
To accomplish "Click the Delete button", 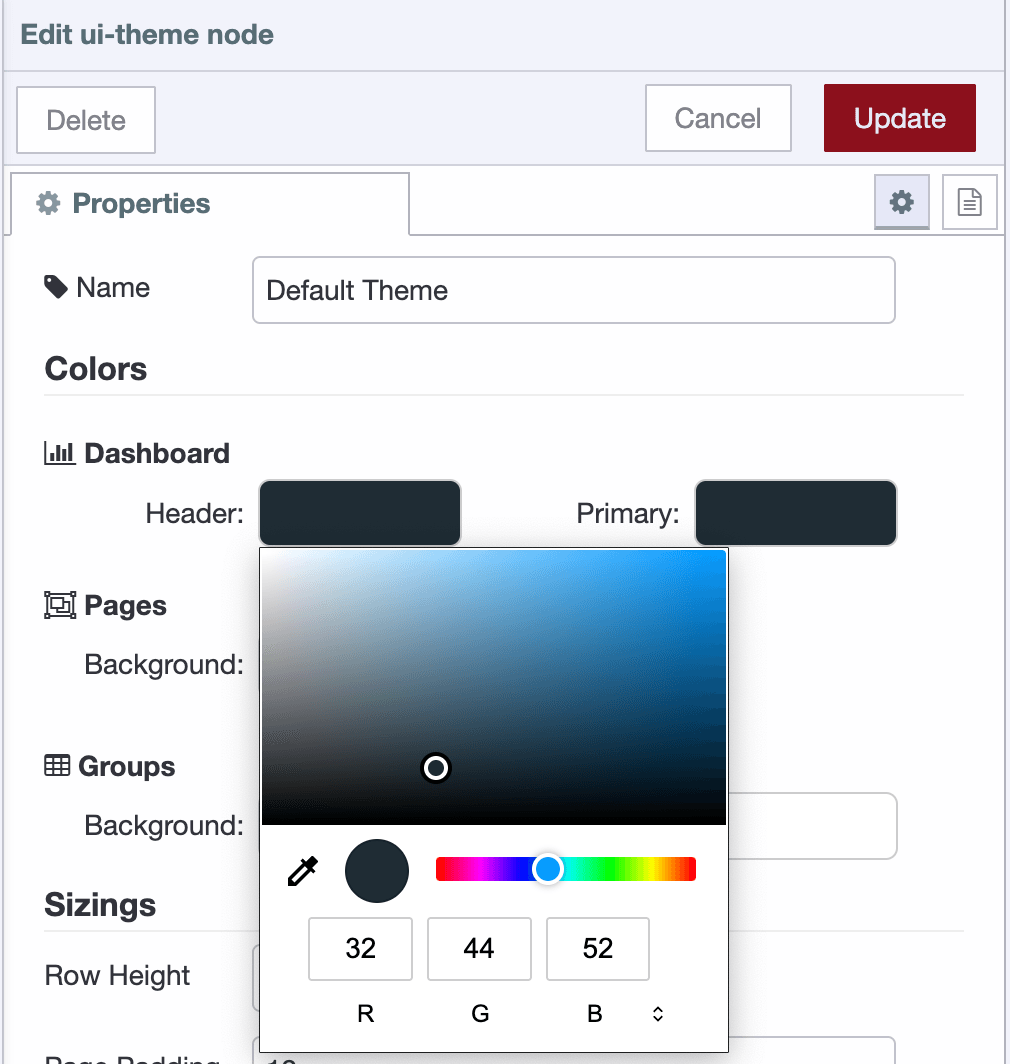I will 85,119.
